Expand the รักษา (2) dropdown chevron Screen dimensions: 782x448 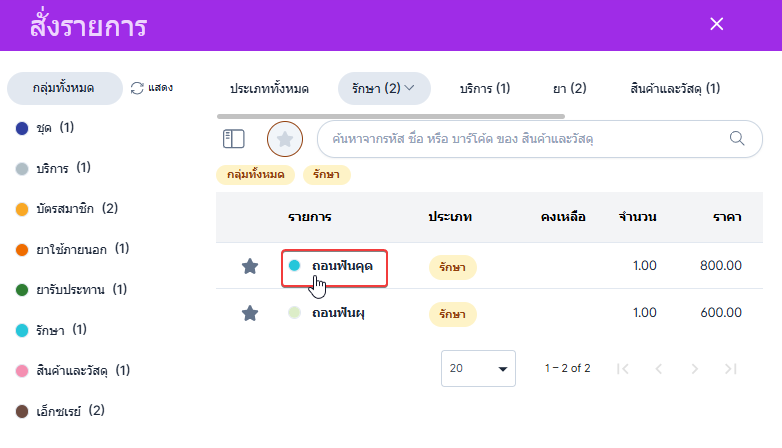(x=409, y=88)
